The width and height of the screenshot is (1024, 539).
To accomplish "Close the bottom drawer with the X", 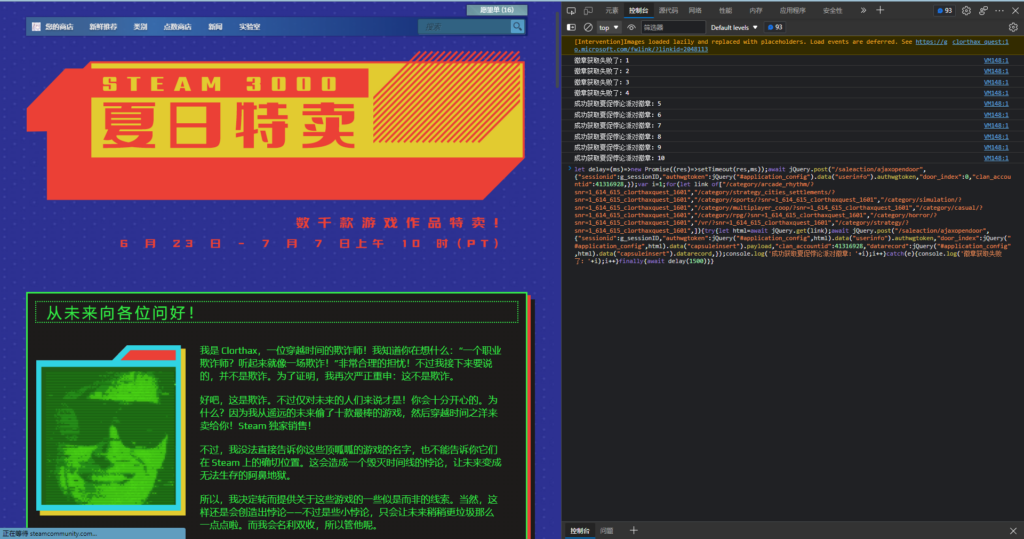I will click(1013, 531).
